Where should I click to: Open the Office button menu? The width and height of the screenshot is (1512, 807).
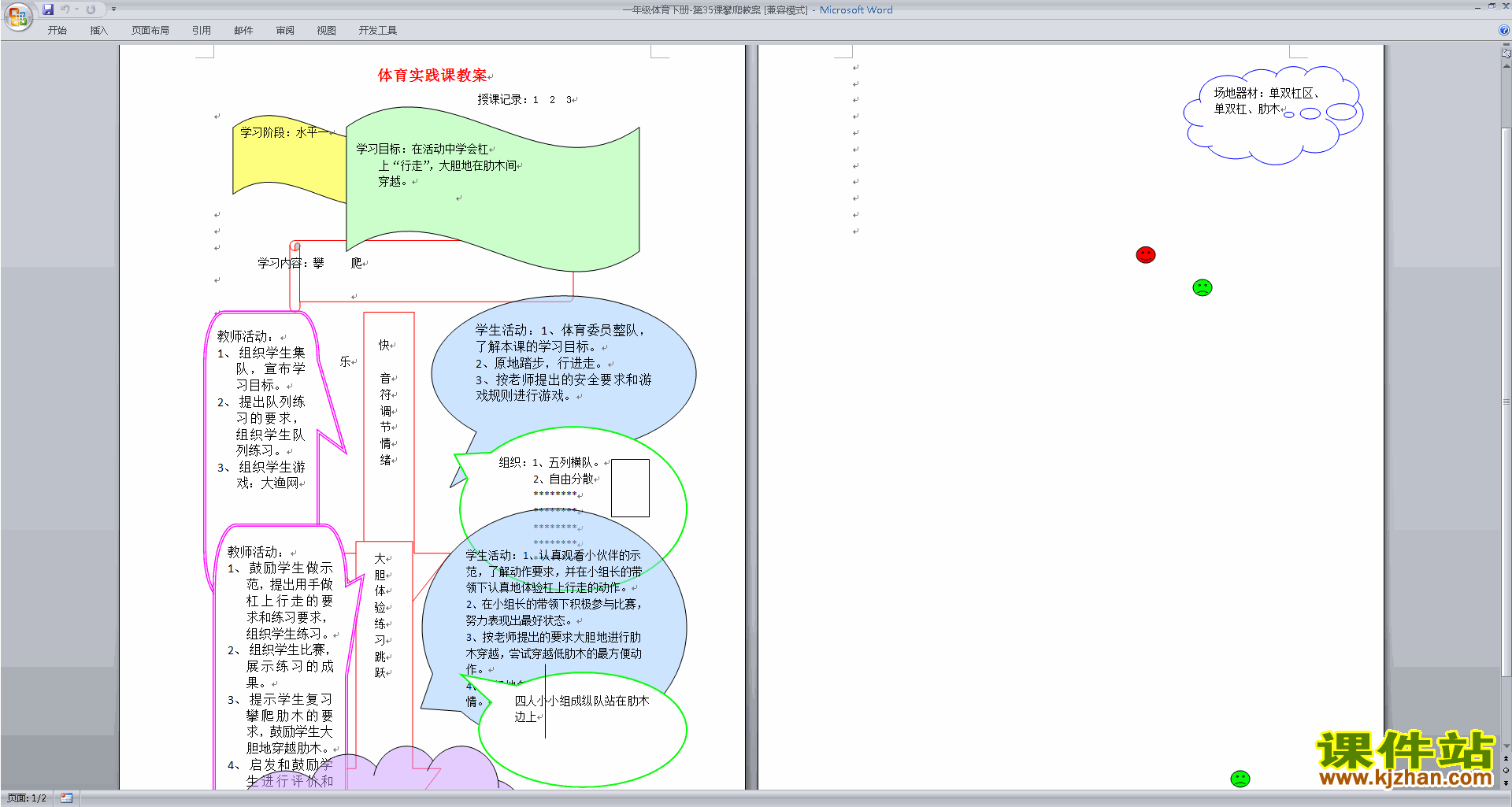(x=17, y=17)
